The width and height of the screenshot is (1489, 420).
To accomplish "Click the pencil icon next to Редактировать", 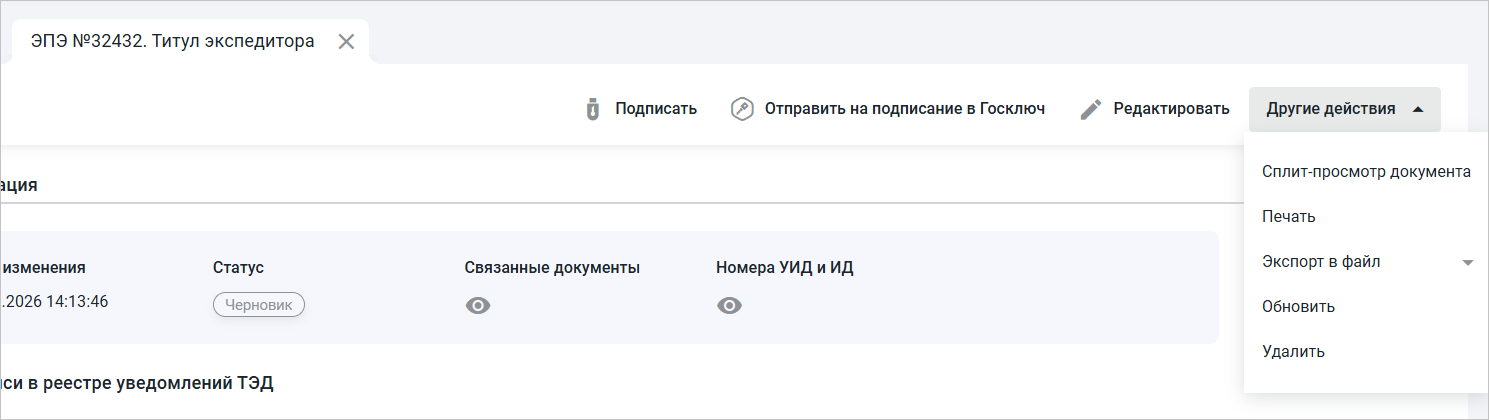I will [x=1091, y=109].
